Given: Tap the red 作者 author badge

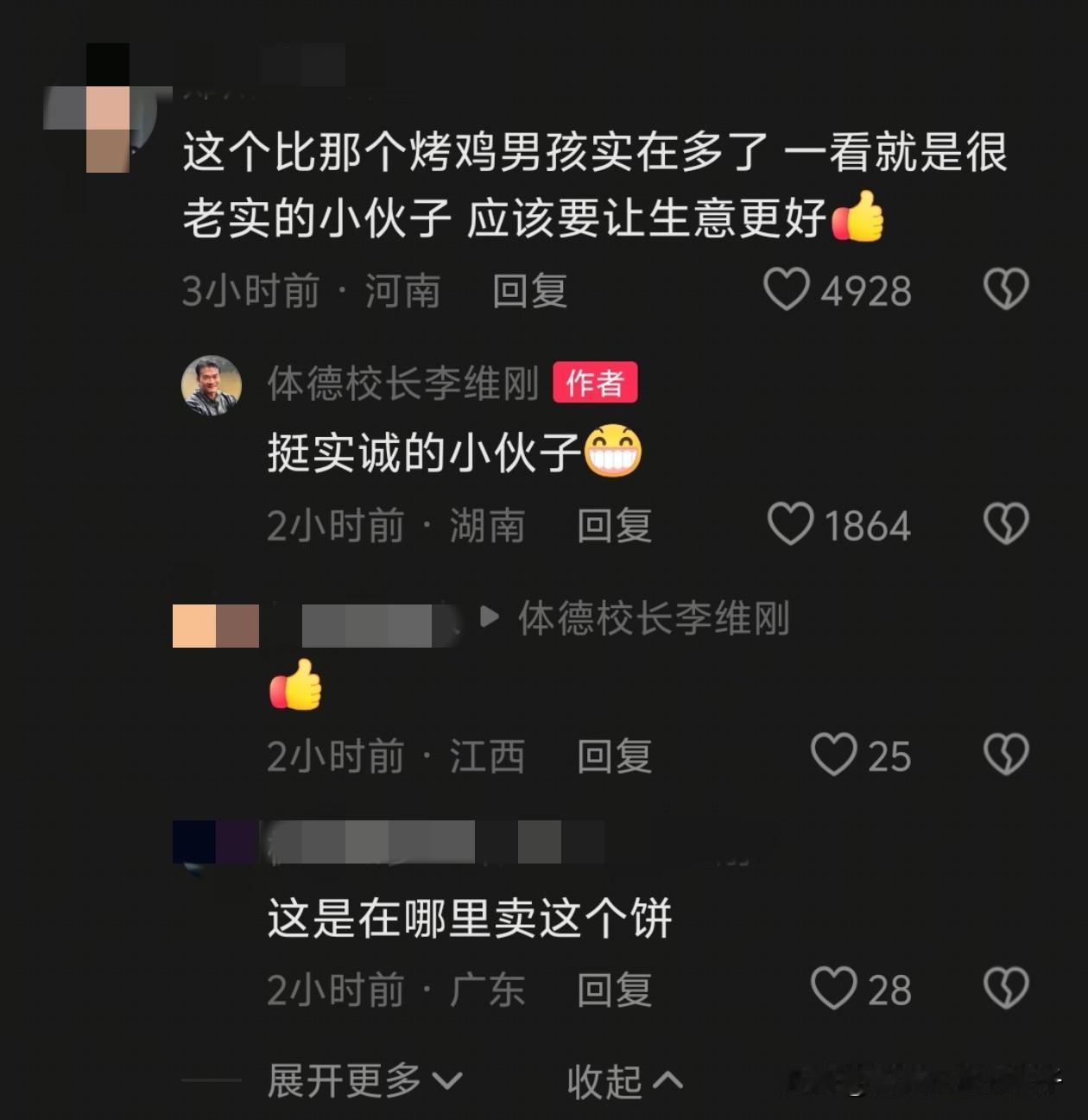Looking at the screenshot, I should click(595, 383).
